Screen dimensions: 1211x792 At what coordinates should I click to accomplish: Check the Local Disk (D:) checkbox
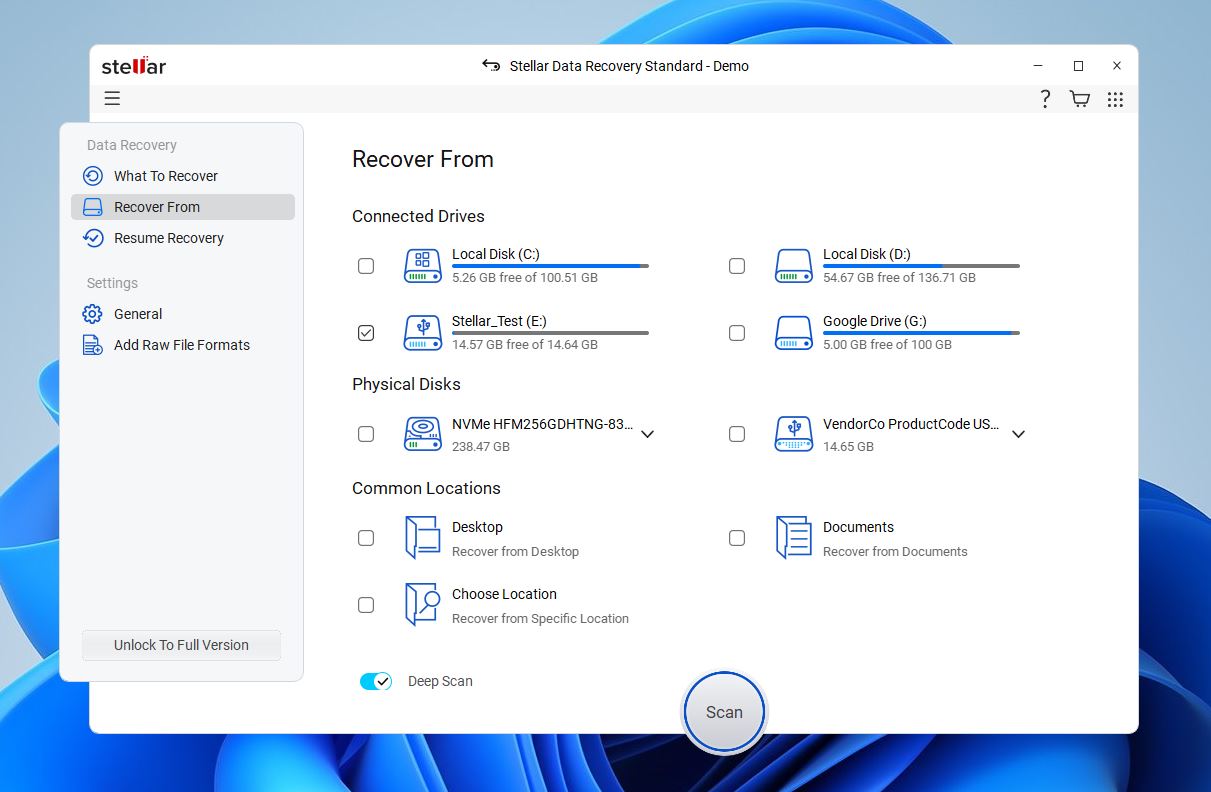[737, 266]
